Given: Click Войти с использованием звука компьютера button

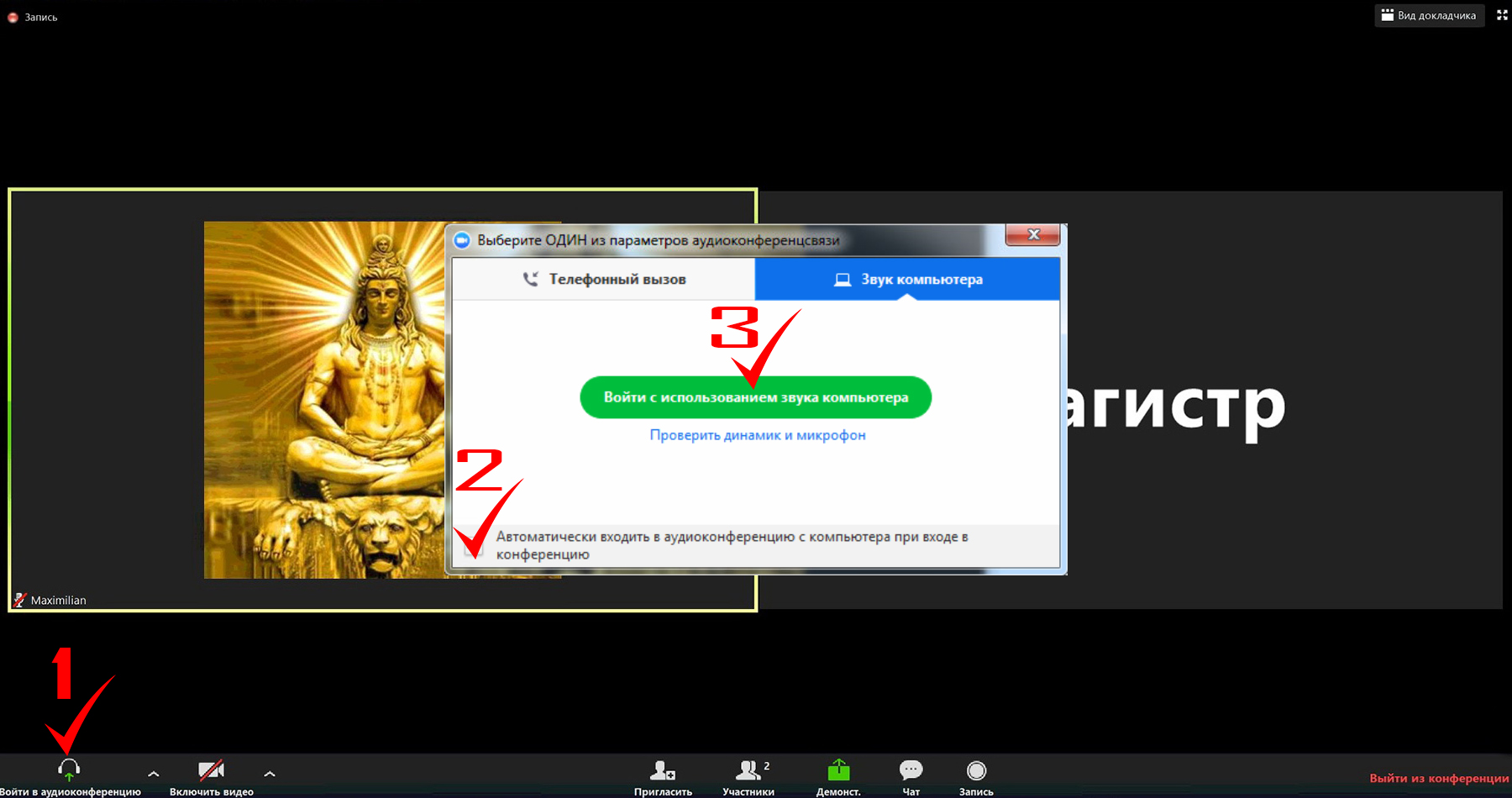Looking at the screenshot, I should (x=756, y=397).
